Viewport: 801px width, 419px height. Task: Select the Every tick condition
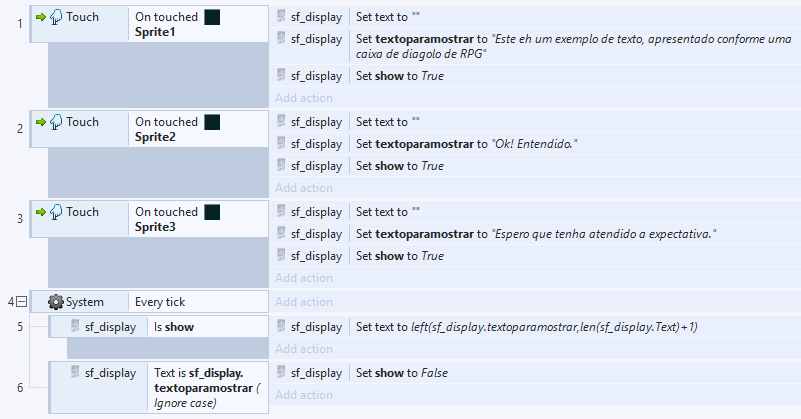coord(160,302)
